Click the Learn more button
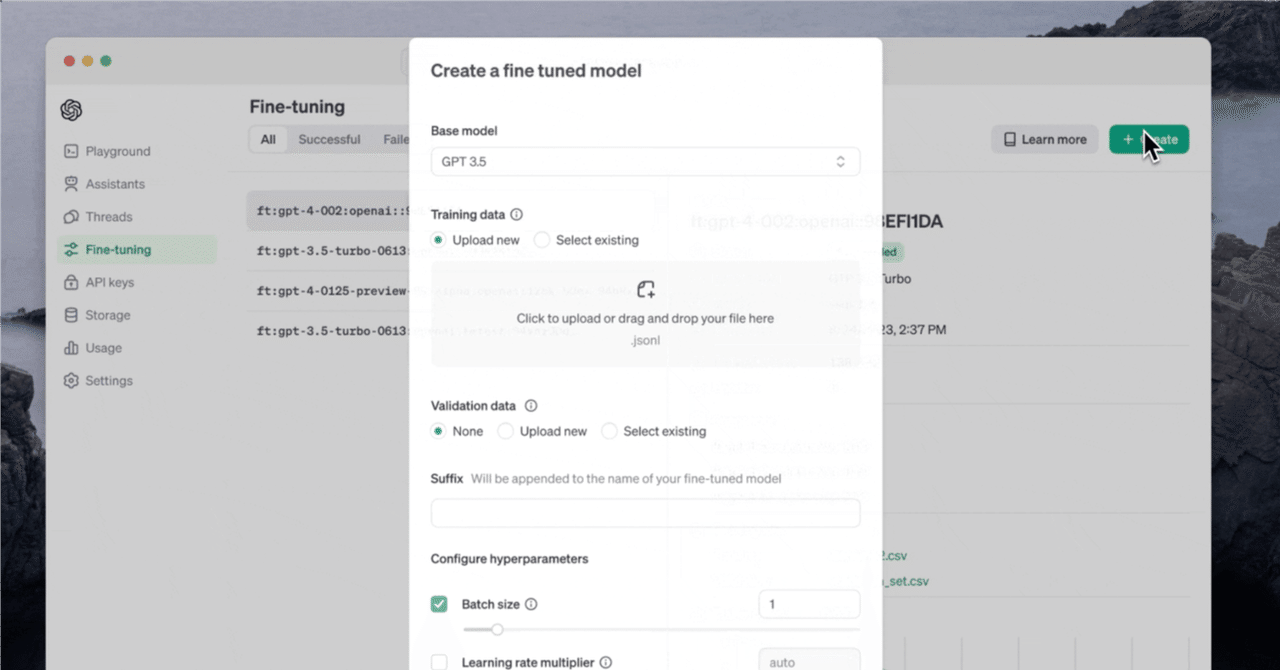 (1044, 139)
